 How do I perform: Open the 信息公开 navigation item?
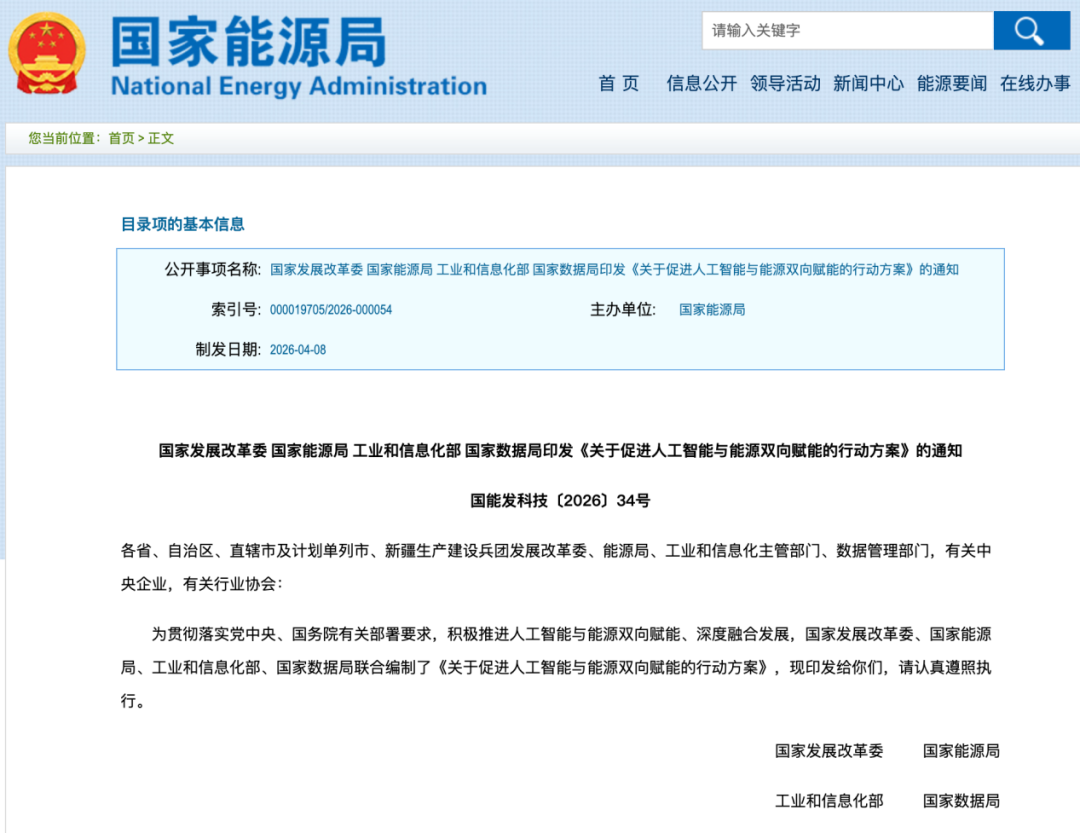701,84
